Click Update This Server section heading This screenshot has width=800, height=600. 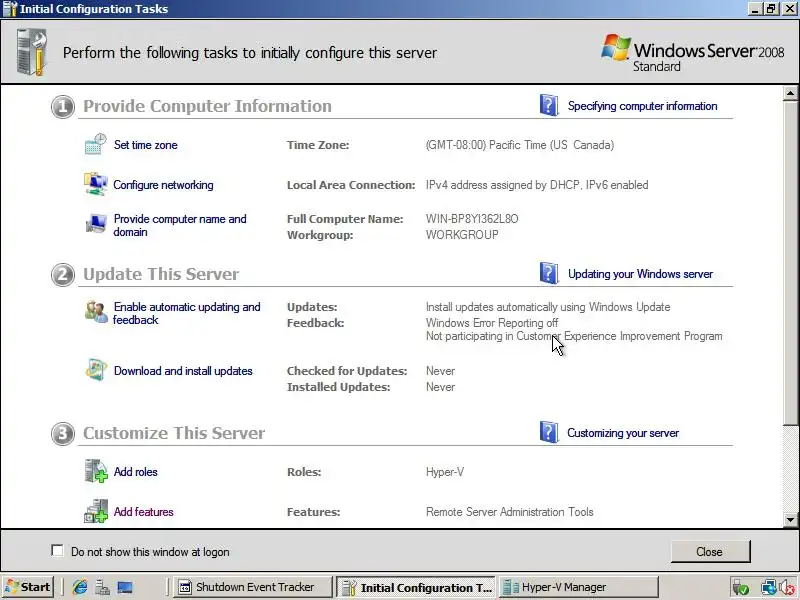point(161,274)
